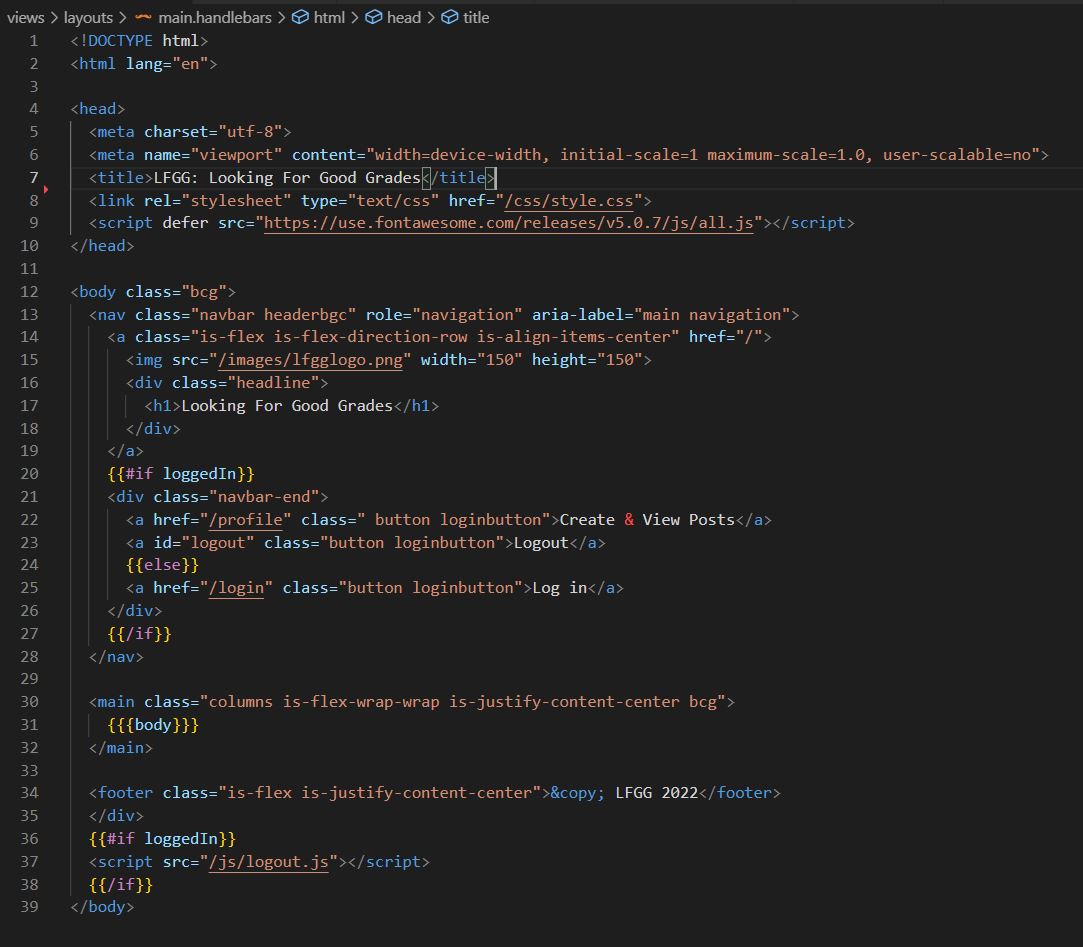The width and height of the screenshot is (1083, 947).
Task: Click line number 7 in the gutter
Action: pos(33,178)
